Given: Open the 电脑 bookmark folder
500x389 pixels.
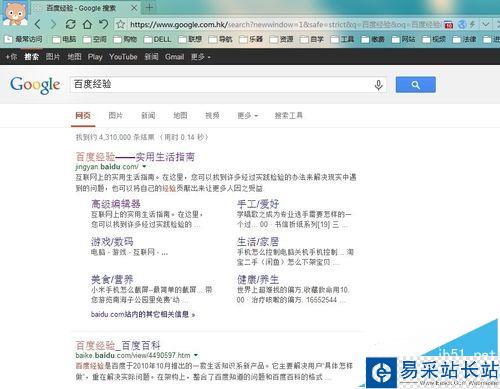Looking at the screenshot, I should tap(65, 39).
